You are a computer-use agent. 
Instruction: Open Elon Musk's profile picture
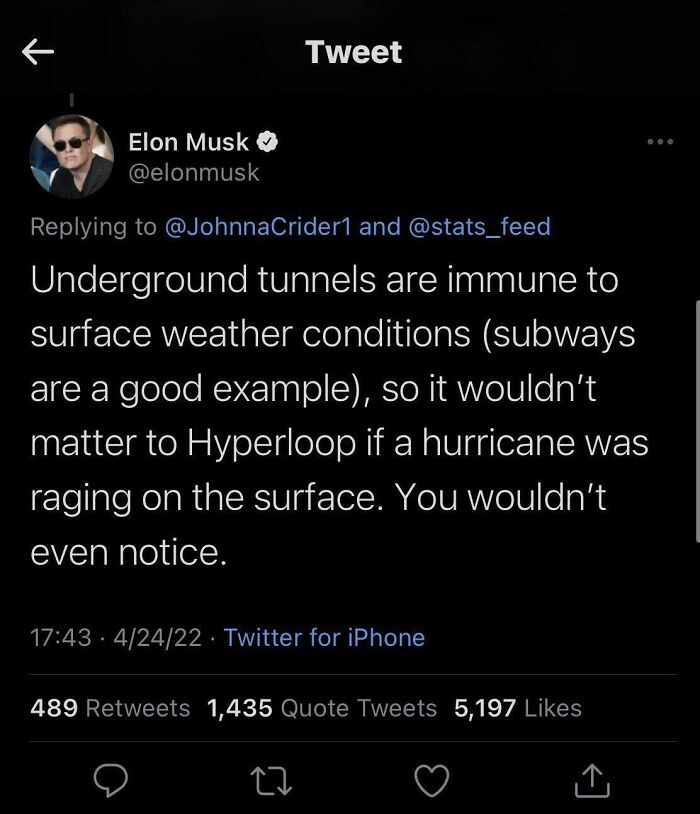point(71,156)
